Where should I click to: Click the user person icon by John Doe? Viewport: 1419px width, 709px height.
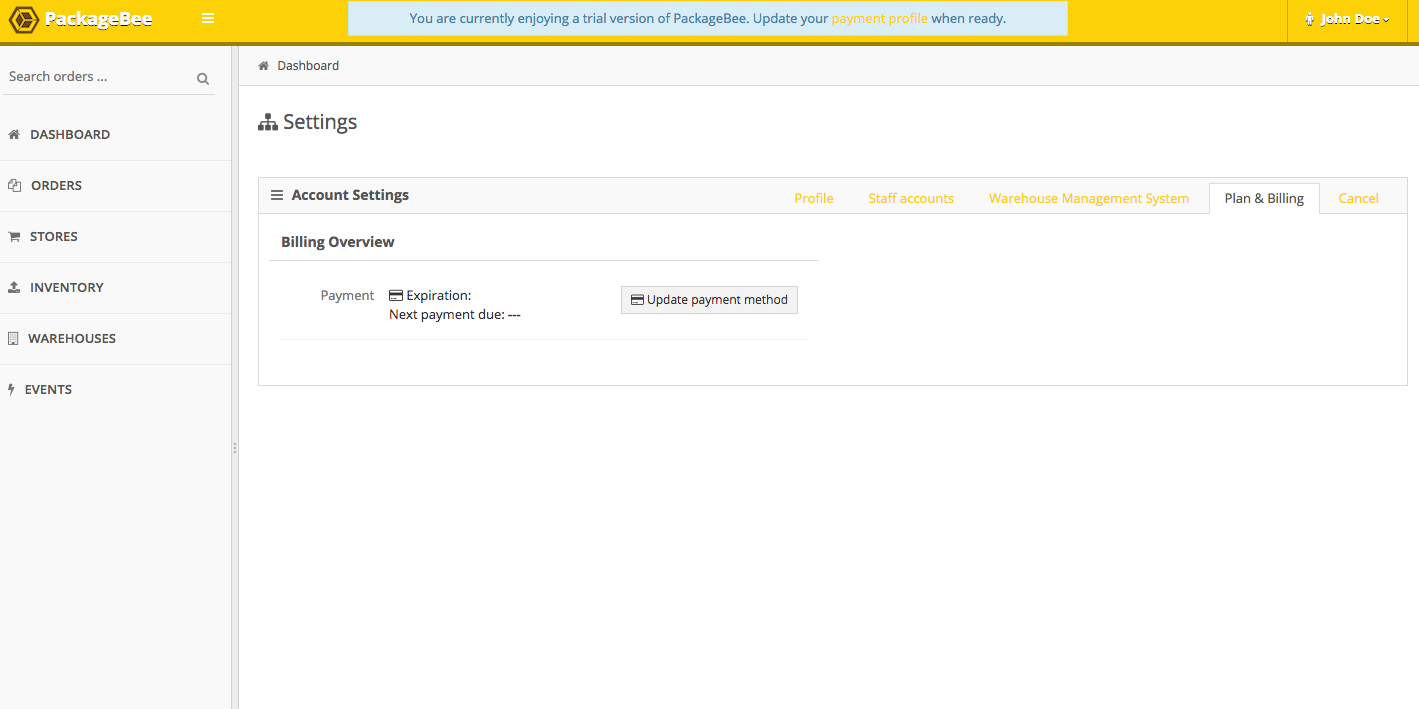point(1309,19)
